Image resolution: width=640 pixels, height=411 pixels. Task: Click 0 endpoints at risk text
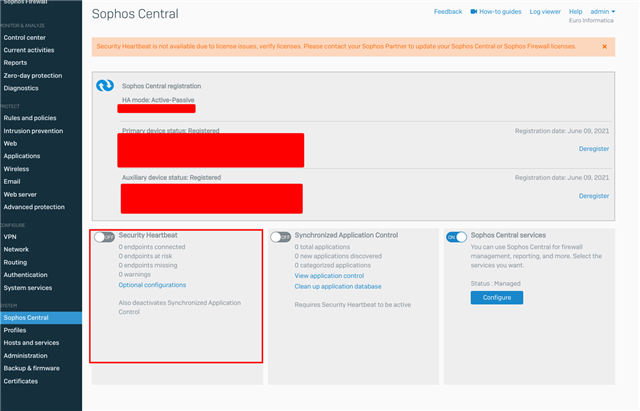(145, 256)
